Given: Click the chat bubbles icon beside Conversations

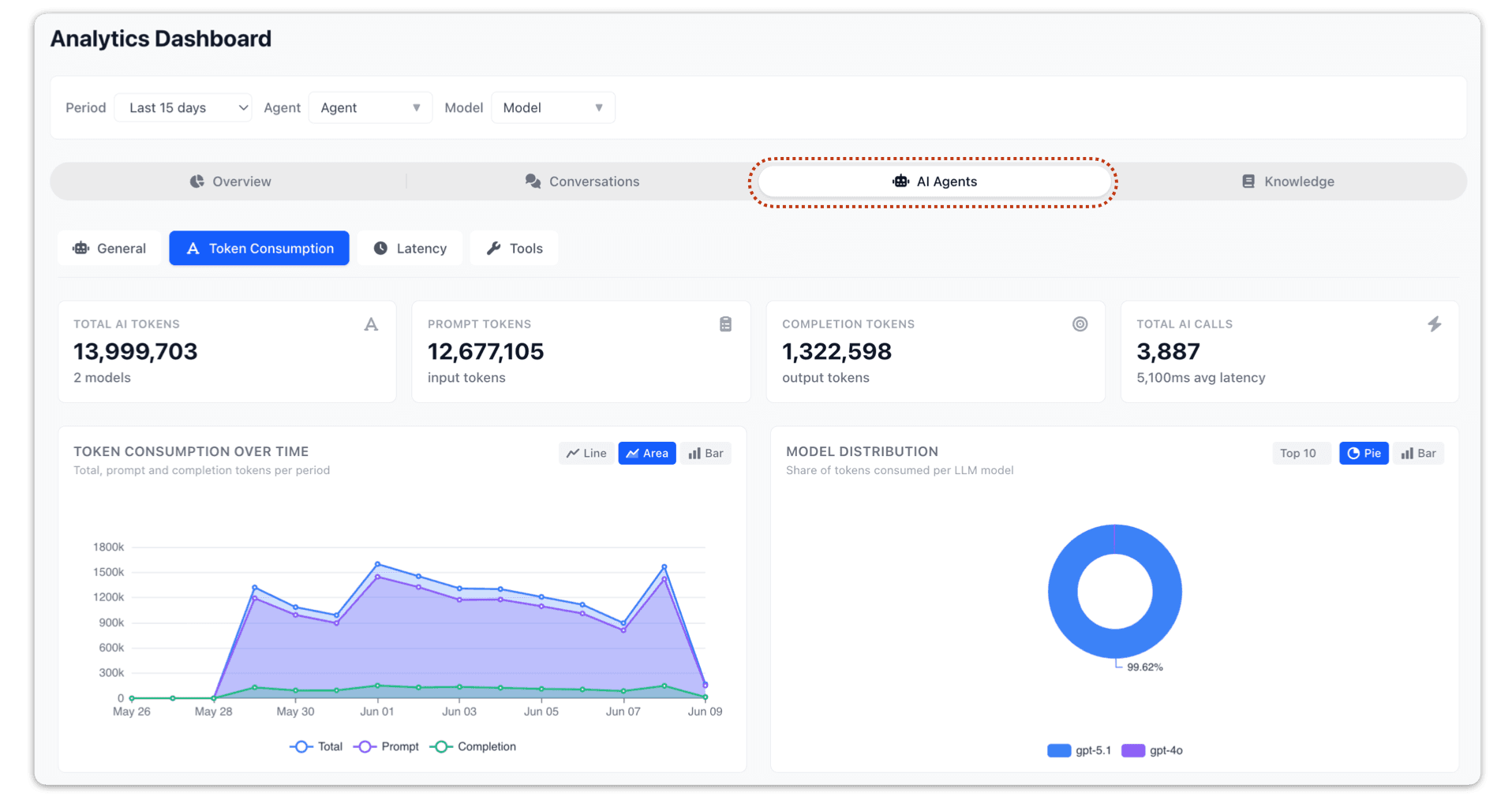Looking at the screenshot, I should (533, 181).
